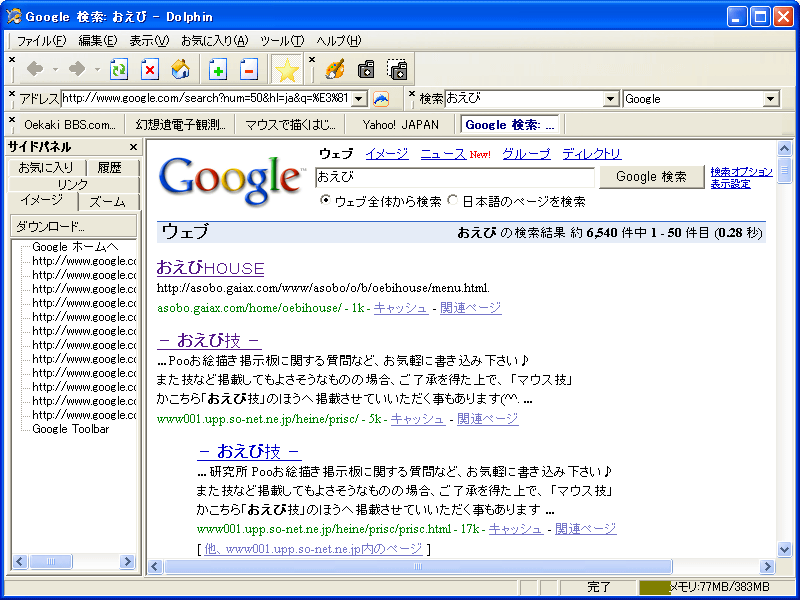800x600 pixels.
Task: Open 関連ページ for the prisc.html result
Action: 585,529
